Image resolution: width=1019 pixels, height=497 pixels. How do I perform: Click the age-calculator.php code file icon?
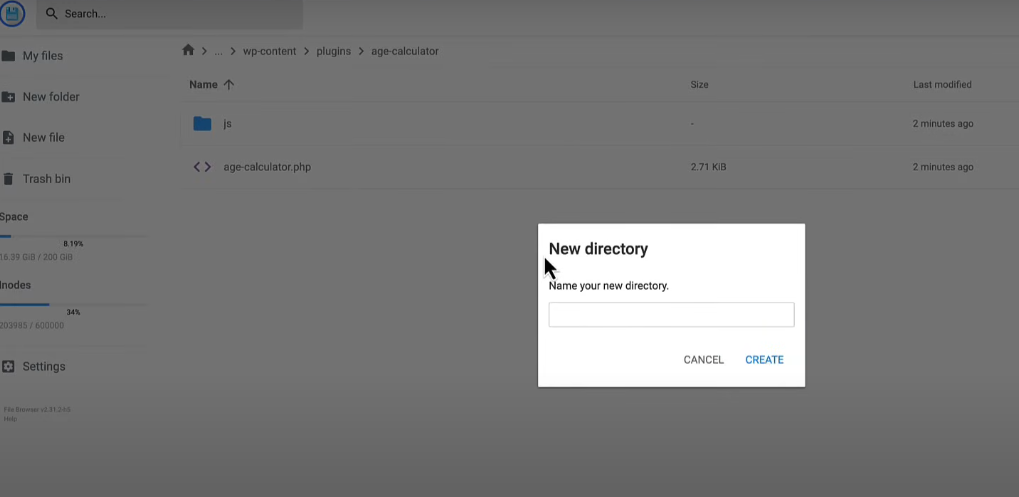pos(202,167)
